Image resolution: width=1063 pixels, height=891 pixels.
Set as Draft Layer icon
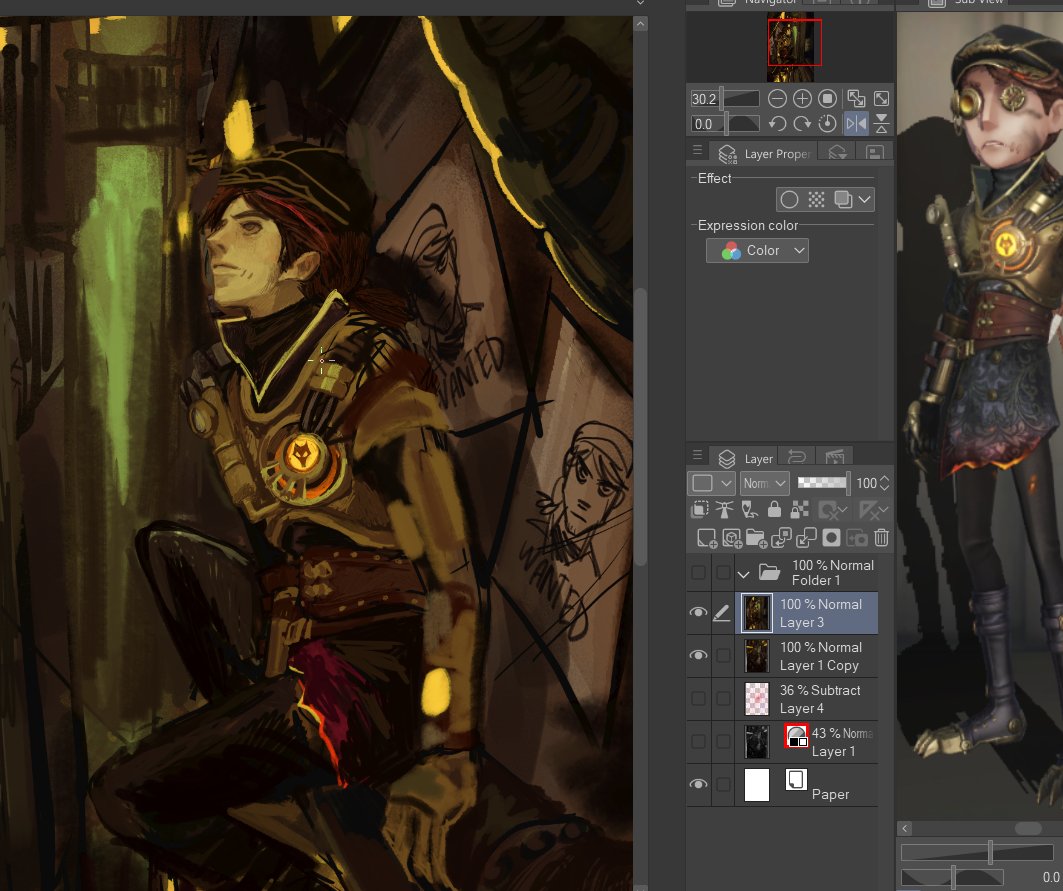749,510
